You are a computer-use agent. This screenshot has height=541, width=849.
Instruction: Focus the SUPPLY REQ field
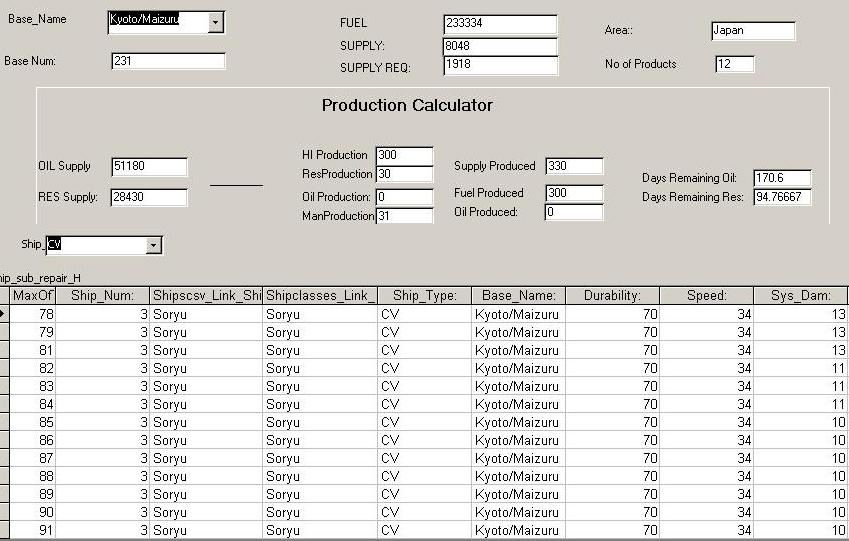[500, 66]
